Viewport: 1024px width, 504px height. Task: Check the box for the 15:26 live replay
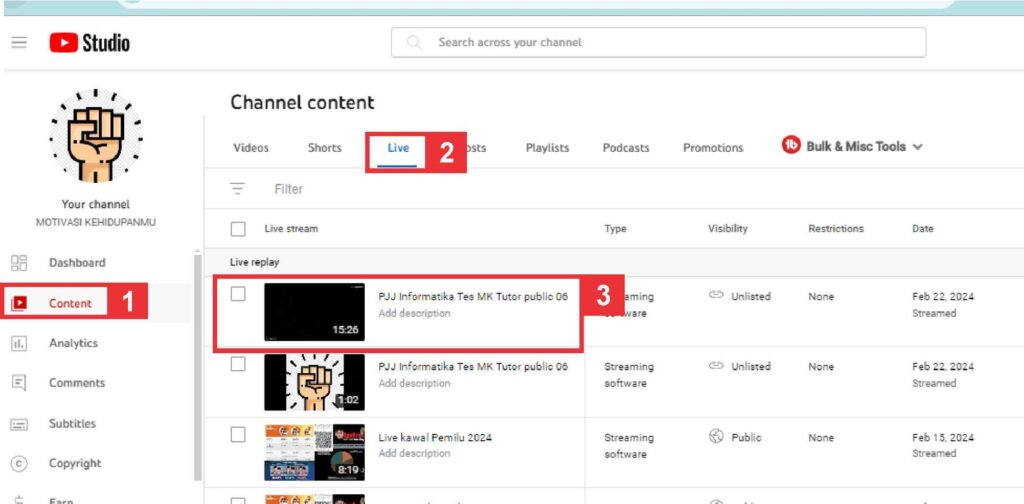point(238,294)
